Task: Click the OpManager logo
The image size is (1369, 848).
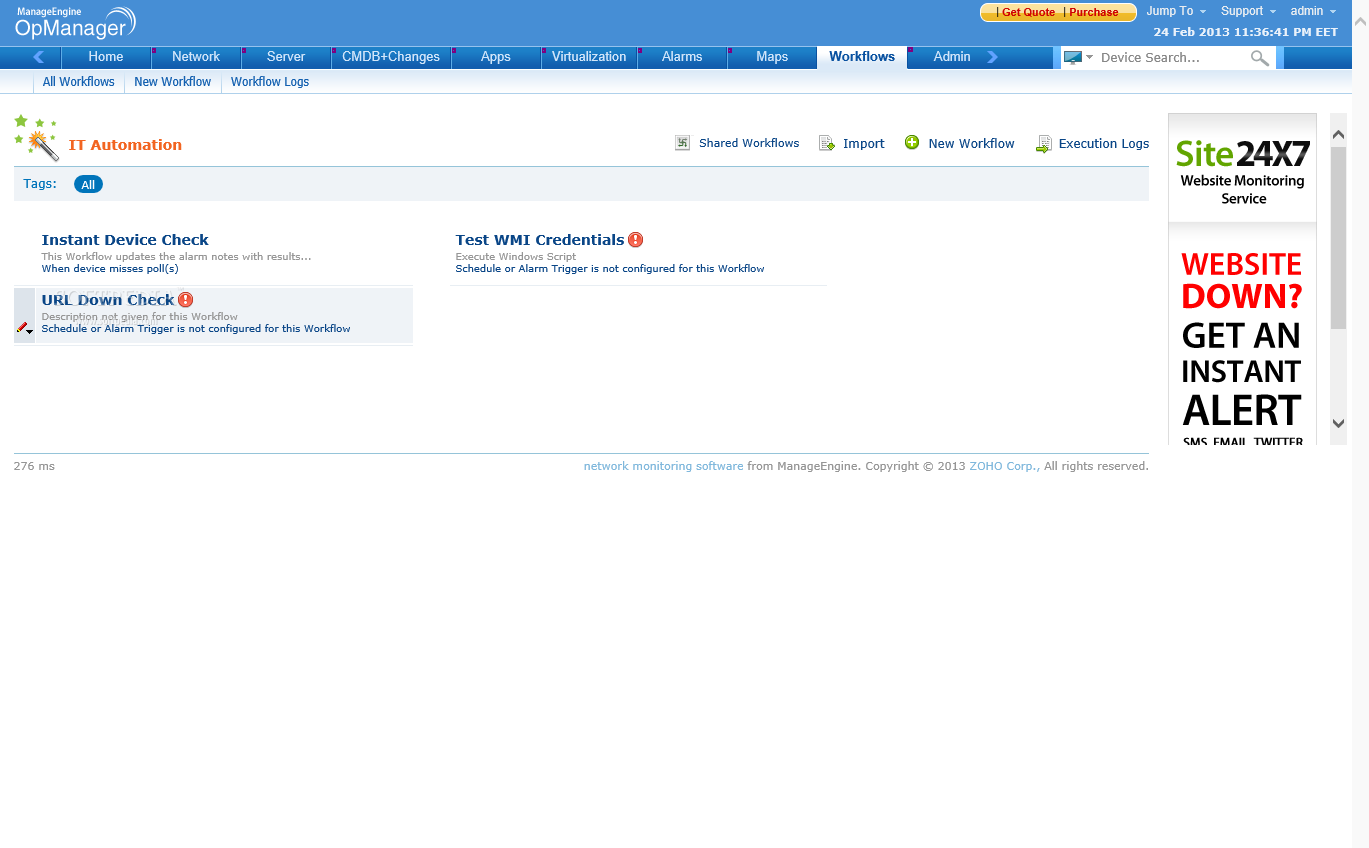Action: pyautogui.click(x=75, y=22)
